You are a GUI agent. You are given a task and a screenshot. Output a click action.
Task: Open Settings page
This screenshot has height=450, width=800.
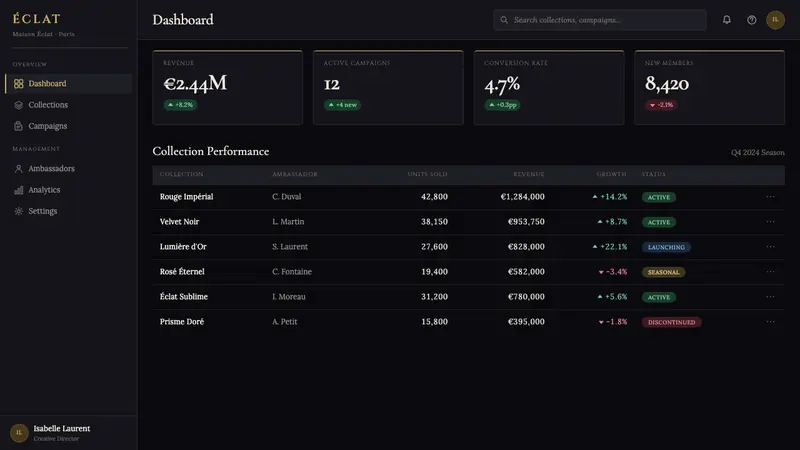click(68, 211)
